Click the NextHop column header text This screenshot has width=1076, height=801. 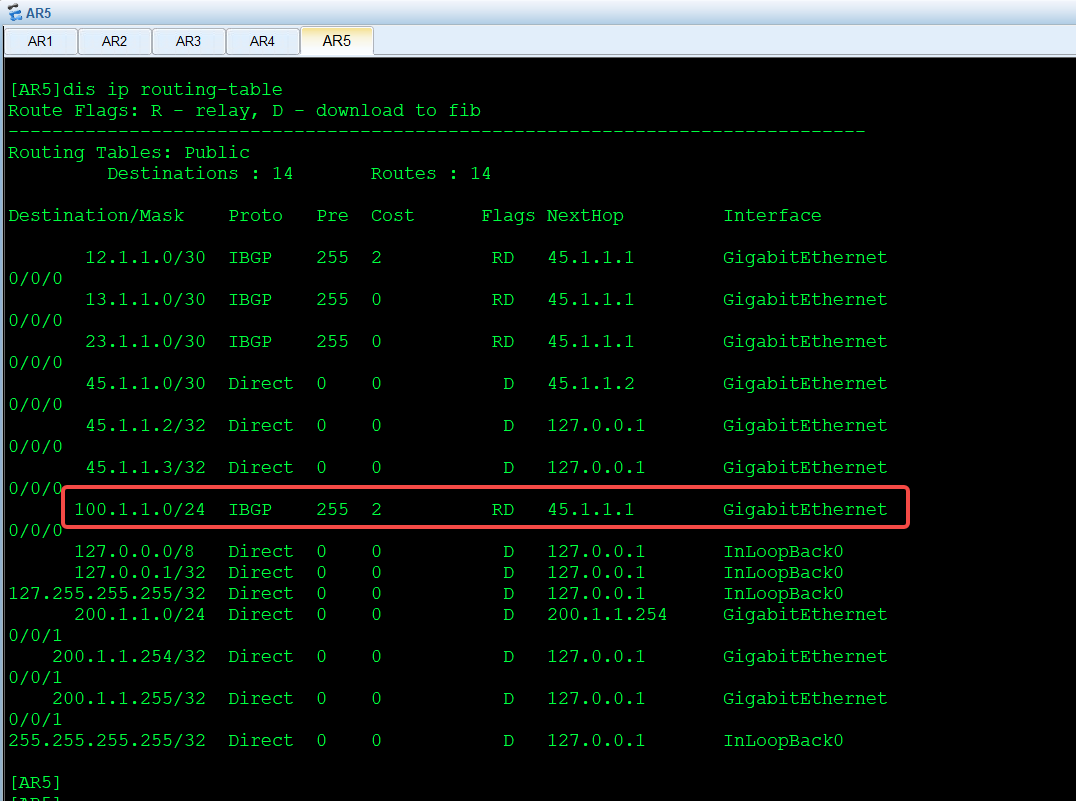click(x=585, y=216)
